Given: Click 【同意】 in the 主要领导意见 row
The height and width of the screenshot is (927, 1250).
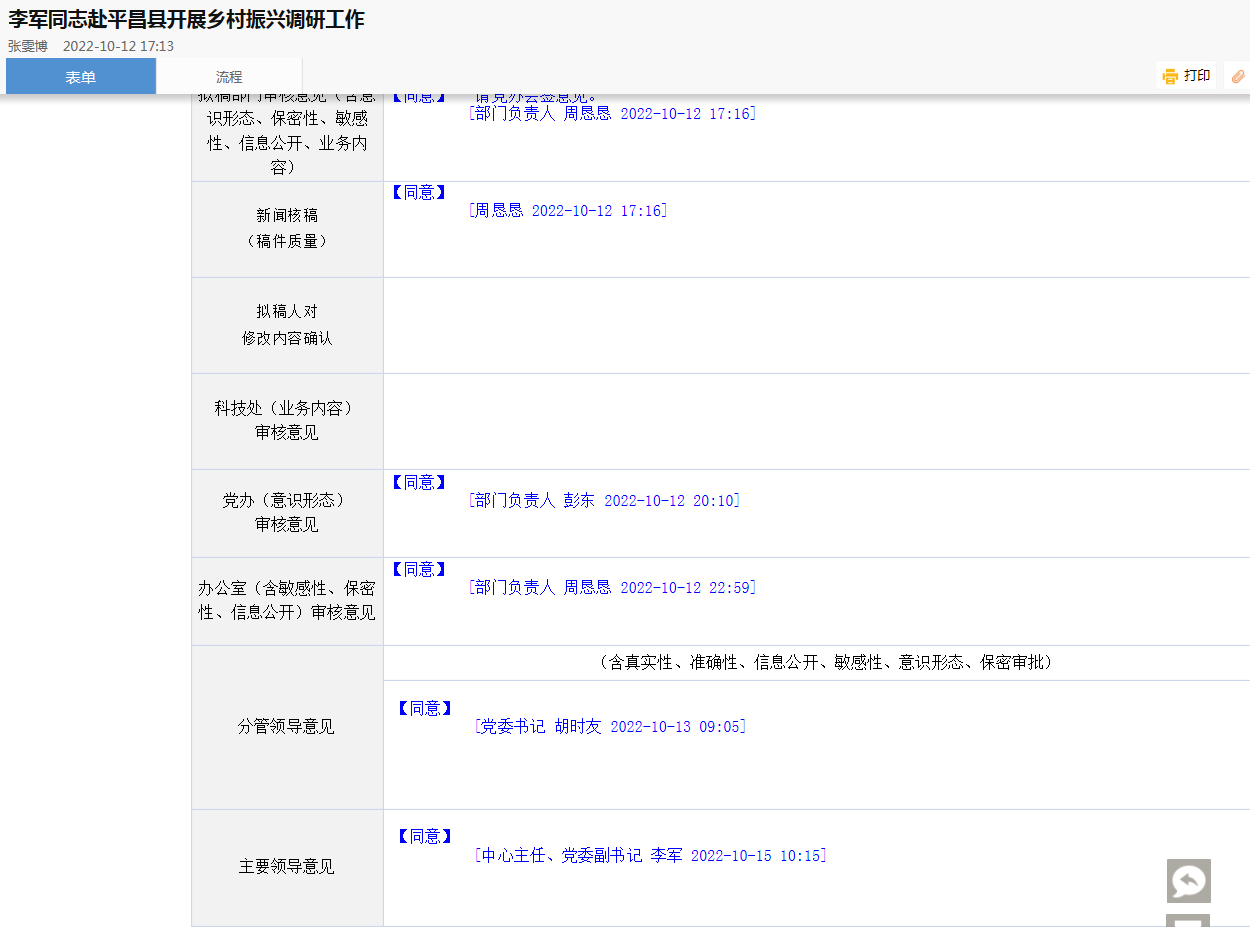Looking at the screenshot, I should tap(424, 836).
